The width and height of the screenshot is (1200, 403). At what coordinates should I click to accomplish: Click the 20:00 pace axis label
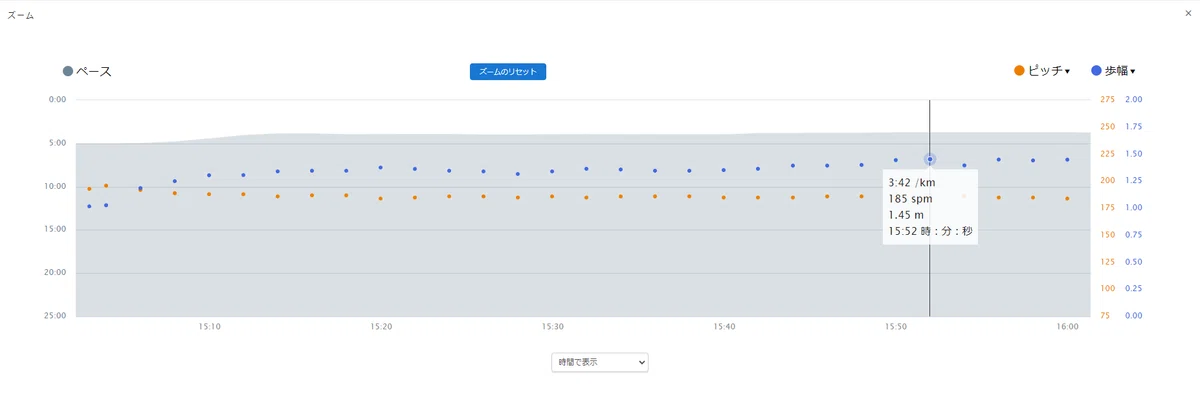tap(55, 272)
